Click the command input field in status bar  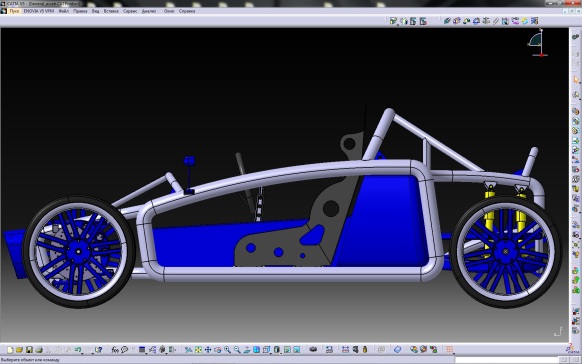coord(507,360)
